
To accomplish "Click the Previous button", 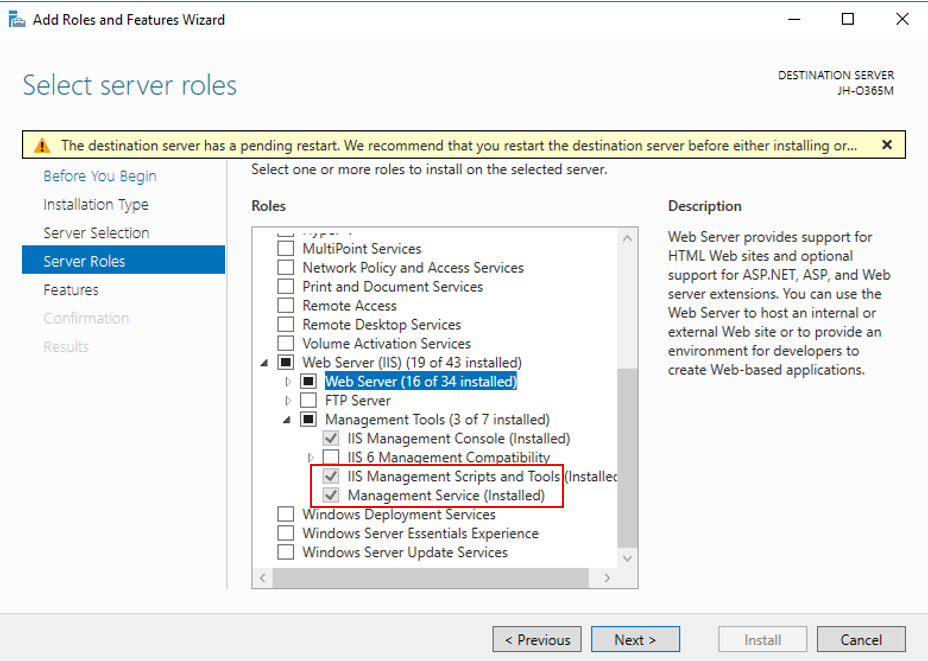I will pyautogui.click(x=537, y=639).
